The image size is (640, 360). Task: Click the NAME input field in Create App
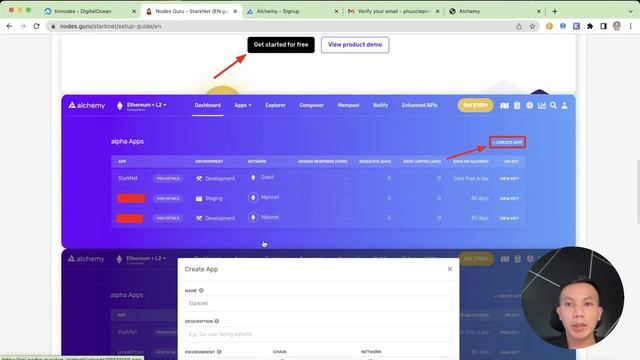(318, 303)
